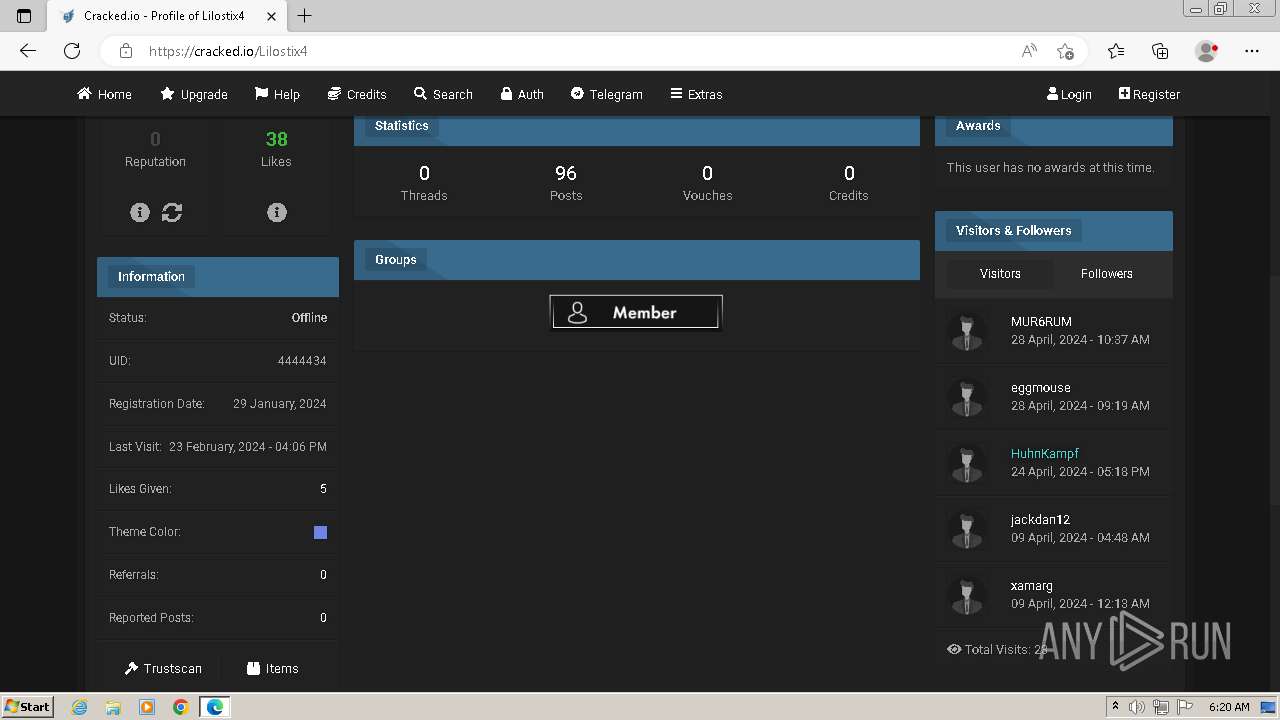Switch to the Followers tab
The width and height of the screenshot is (1280, 720).
(1107, 273)
